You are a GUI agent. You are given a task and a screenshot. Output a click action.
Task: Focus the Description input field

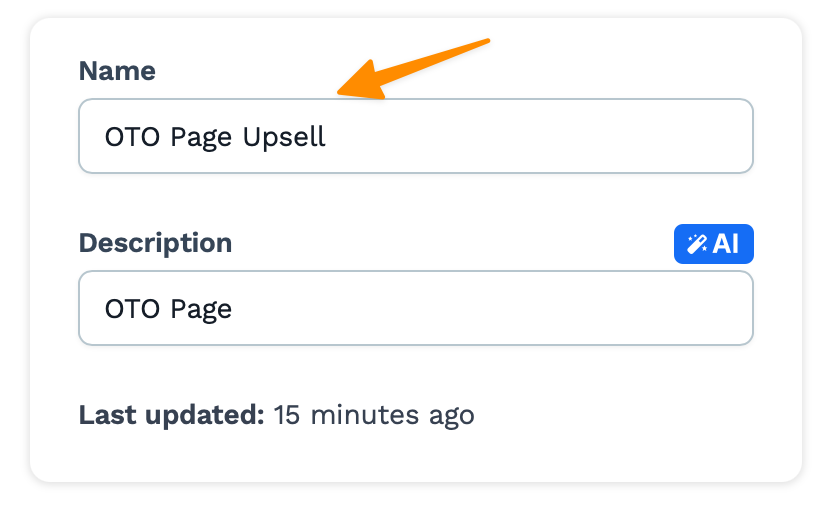pyautogui.click(x=415, y=308)
